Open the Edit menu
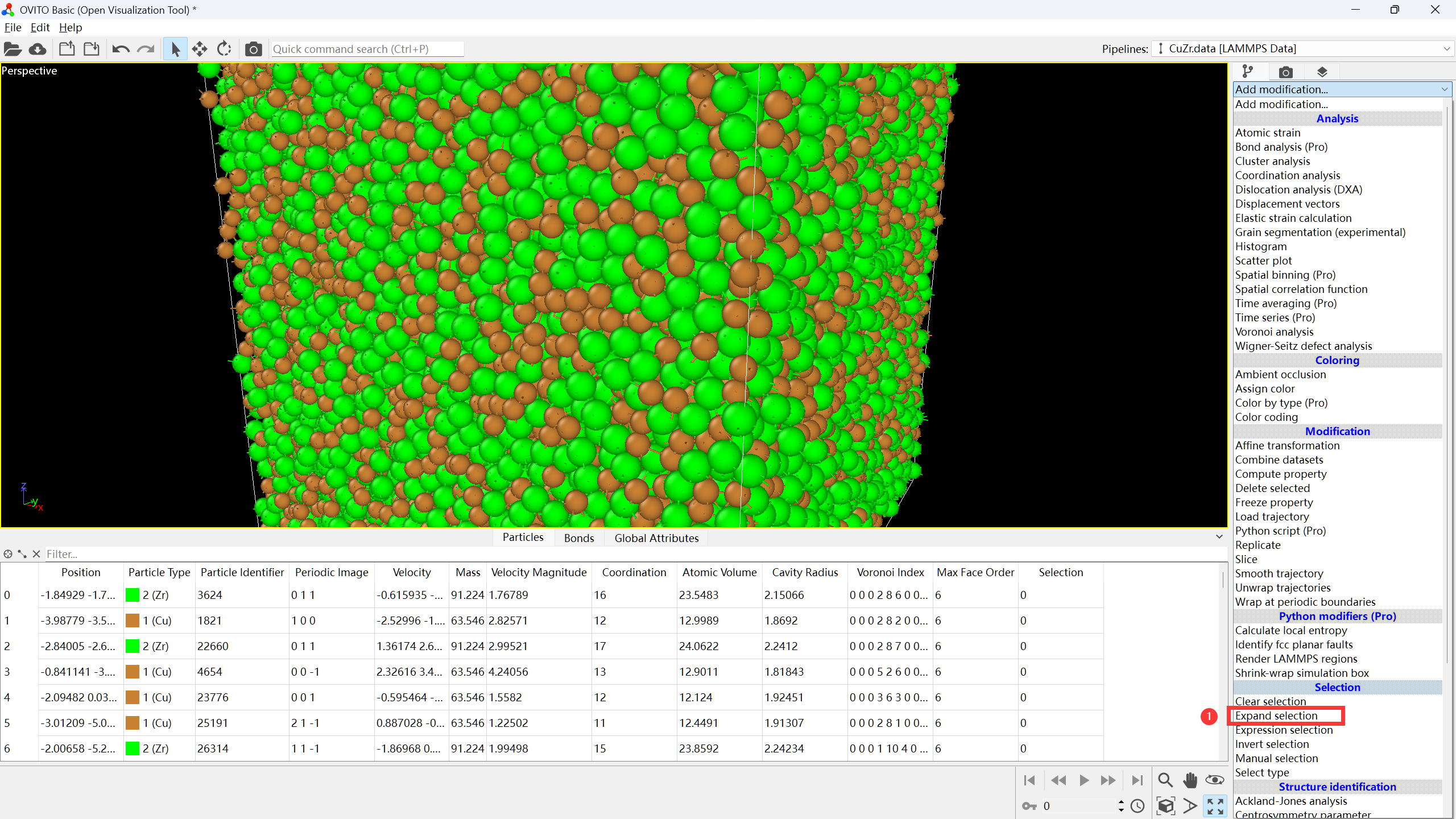The height and width of the screenshot is (819, 1456). point(40,27)
